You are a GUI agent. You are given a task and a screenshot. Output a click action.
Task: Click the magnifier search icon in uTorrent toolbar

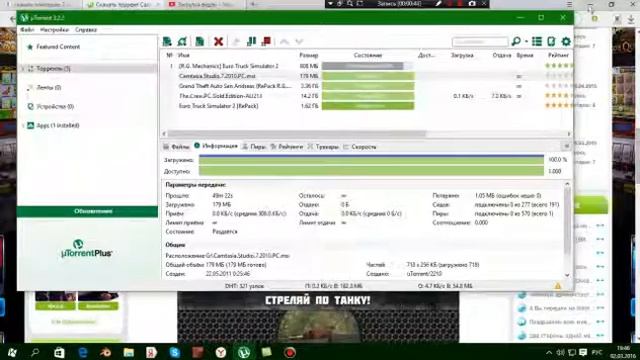[x=516, y=41]
